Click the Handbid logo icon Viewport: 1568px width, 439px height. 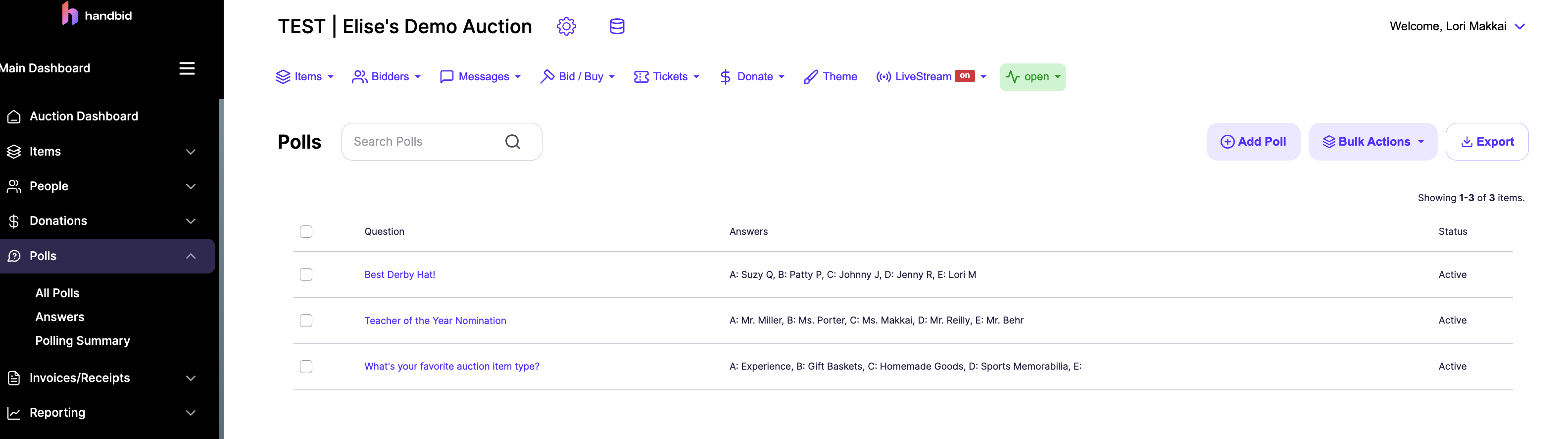[x=70, y=13]
